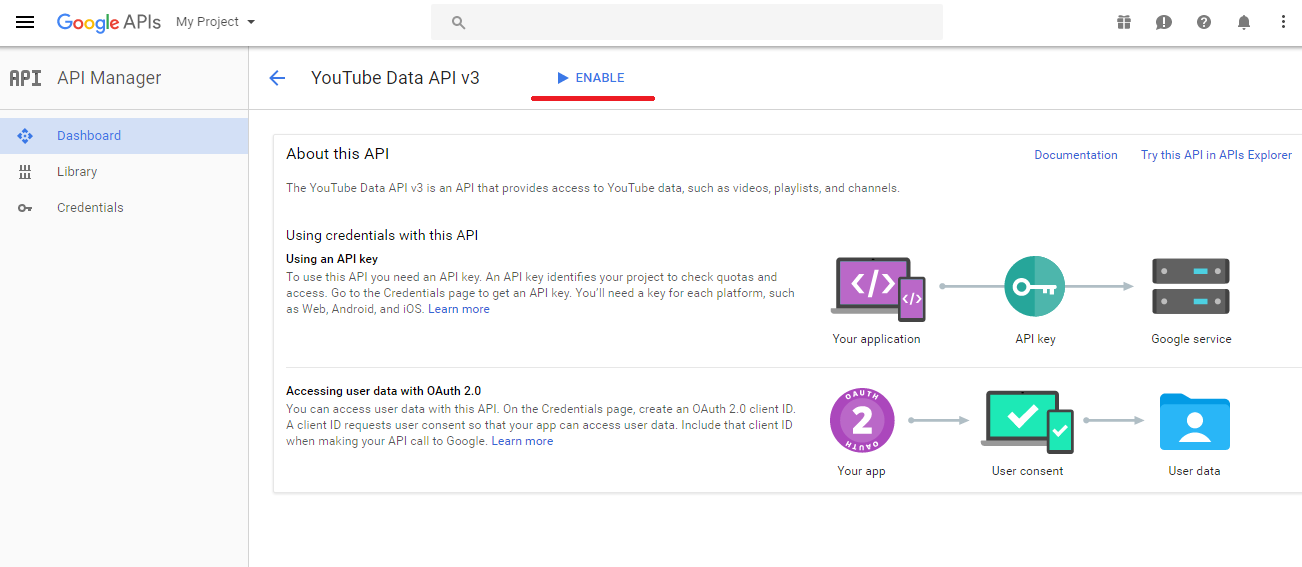
Task: Click the Using an API key subheading
Action: coord(332,259)
